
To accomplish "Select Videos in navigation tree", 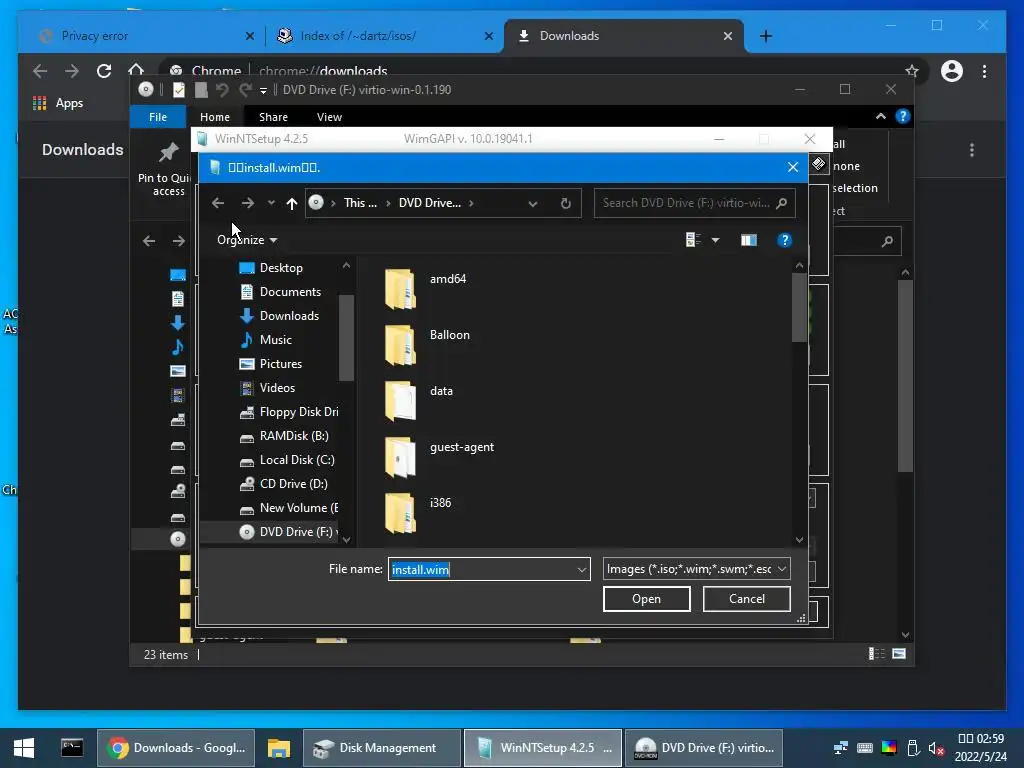I will coord(277,388).
